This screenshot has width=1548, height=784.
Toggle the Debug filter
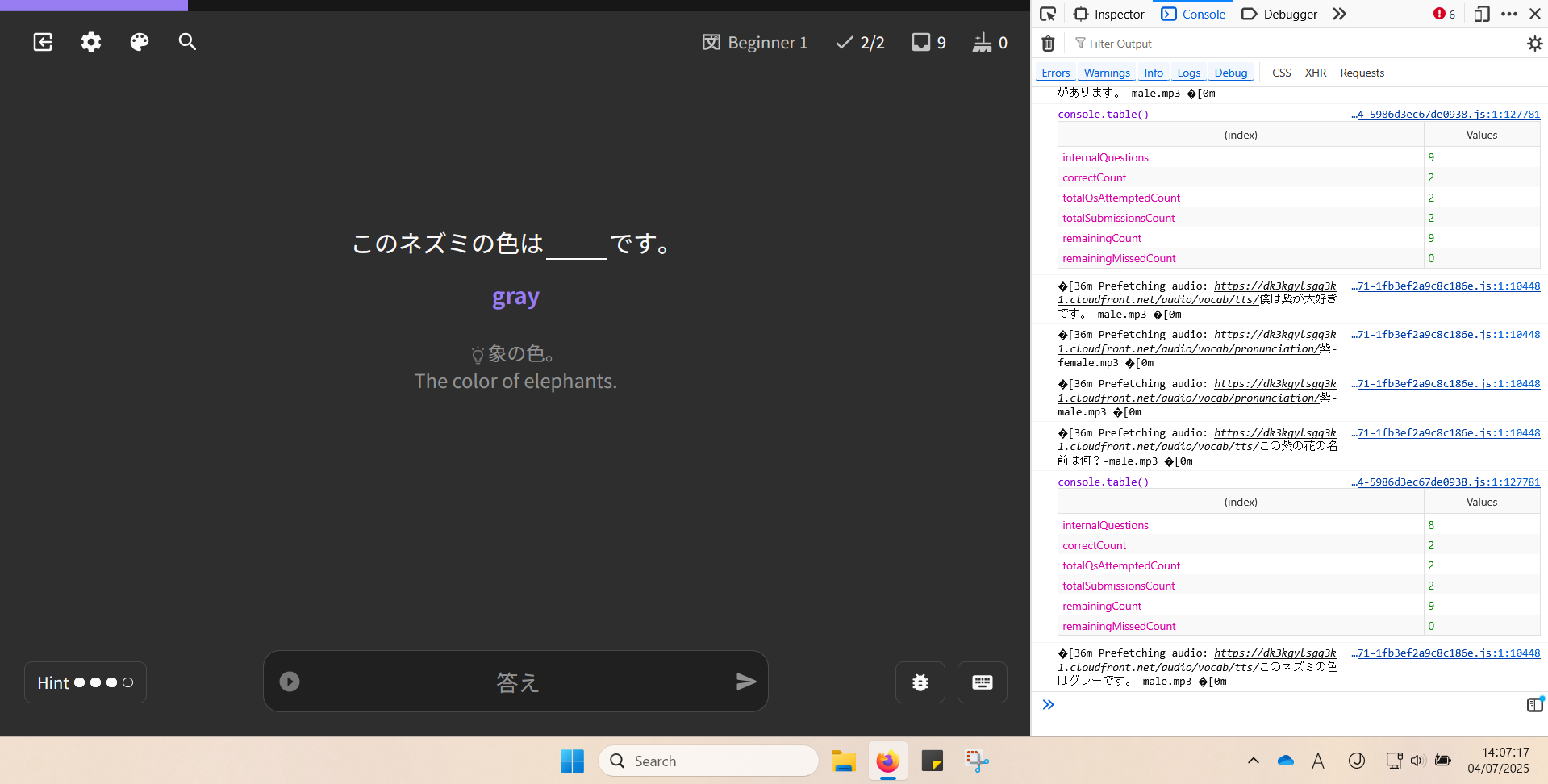1231,73
